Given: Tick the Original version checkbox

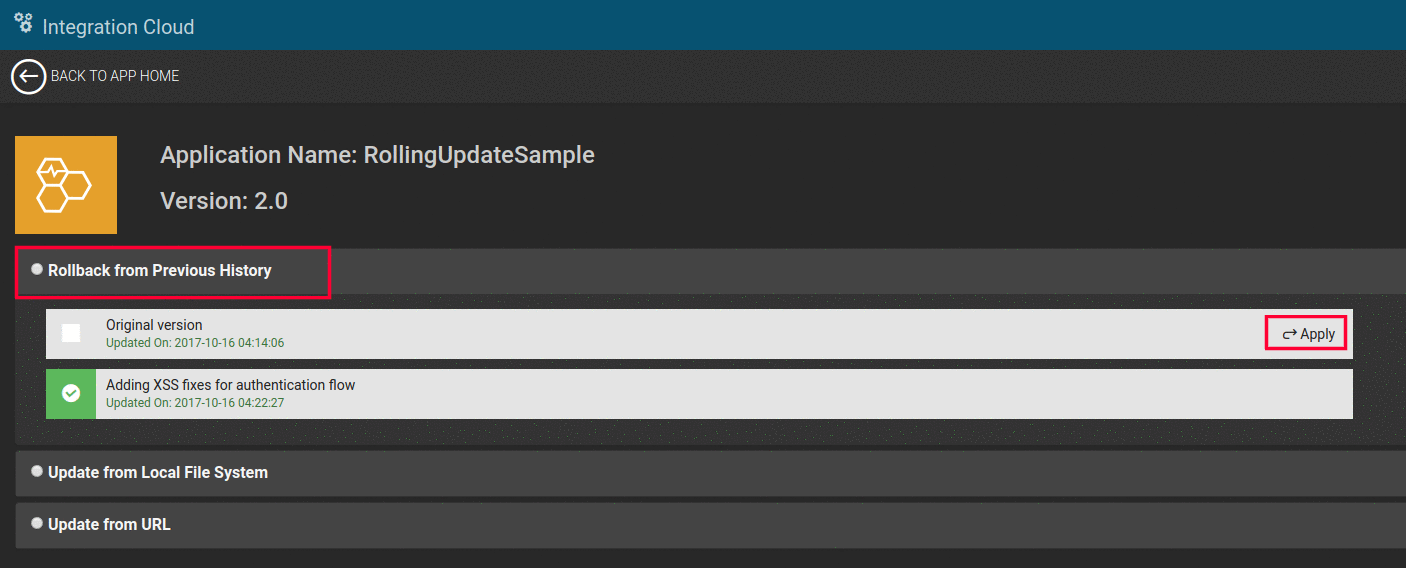Looking at the screenshot, I should click(x=71, y=333).
